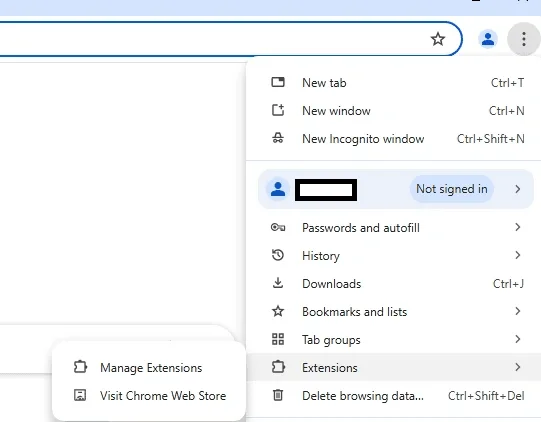
Task: Click the History clock icon
Action: tap(278, 255)
